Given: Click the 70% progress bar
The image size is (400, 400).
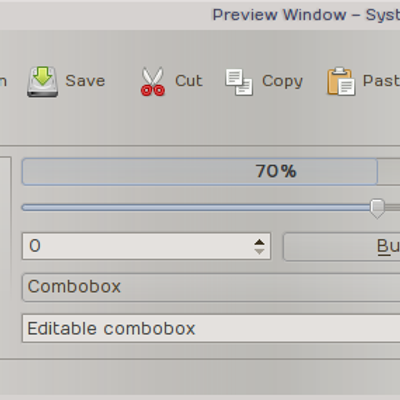Looking at the screenshot, I should point(211,172).
